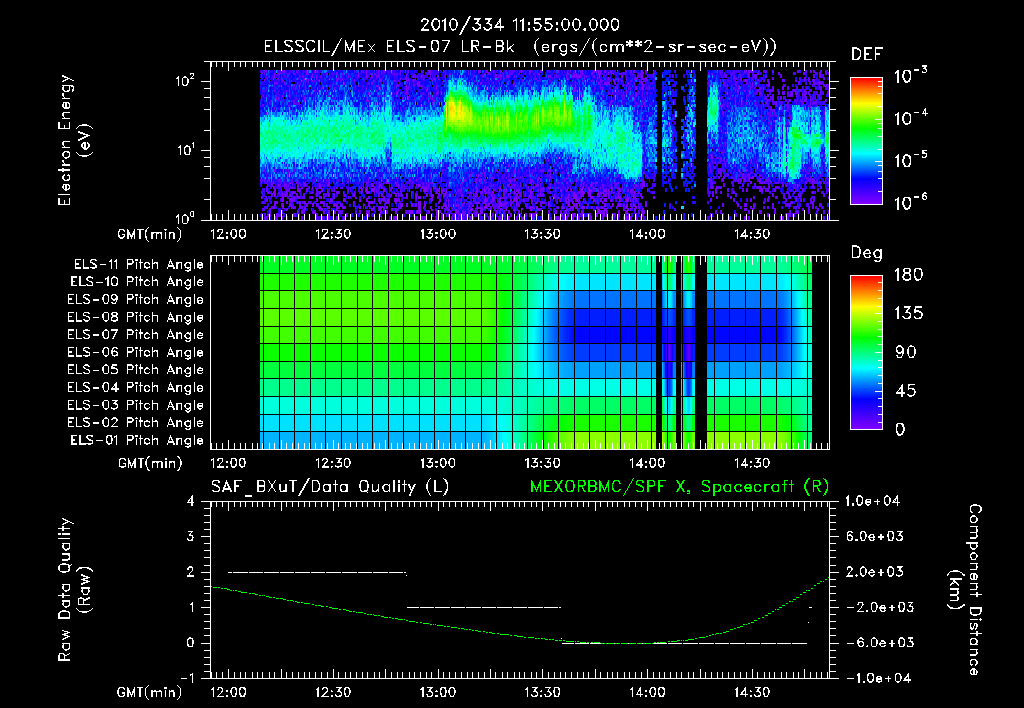Click the 14:00 tick label under pitch angle panel
1024x708 pixels.
coord(647,463)
